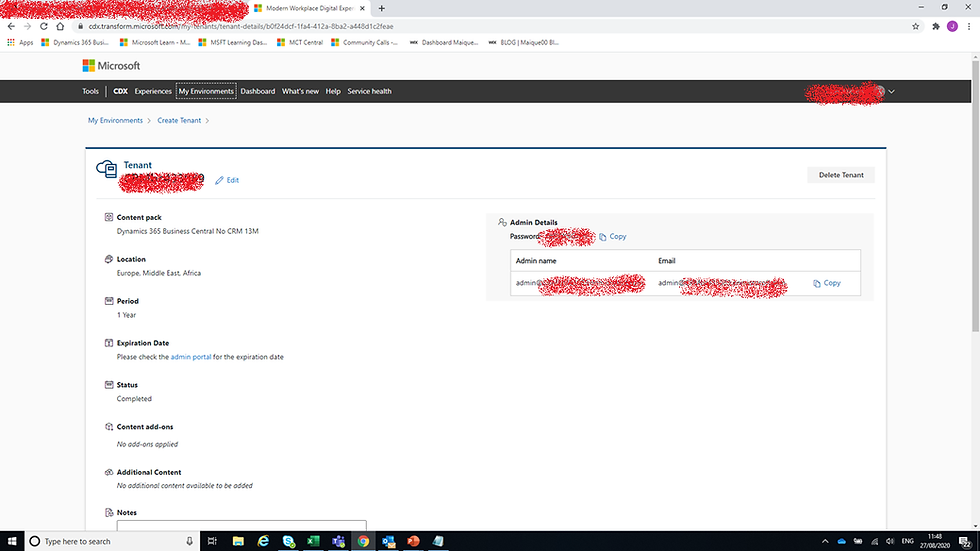The width and height of the screenshot is (980, 551).
Task: Close the Modern Workplace Digital tab
Action: [362, 9]
